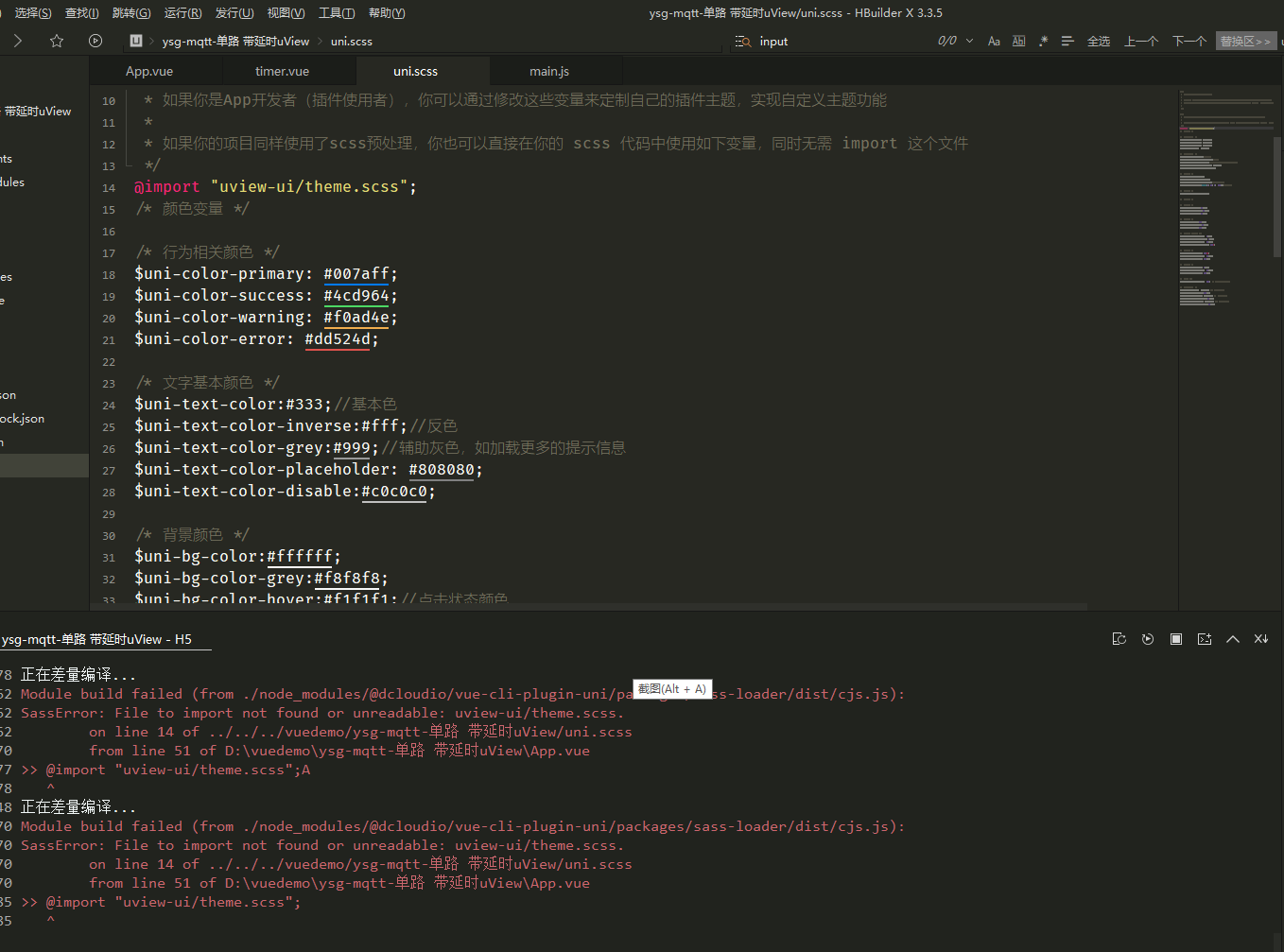Viewport: 1284px width, 952px height.
Task: Toggle regular expression search option
Action: pyautogui.click(x=1043, y=42)
